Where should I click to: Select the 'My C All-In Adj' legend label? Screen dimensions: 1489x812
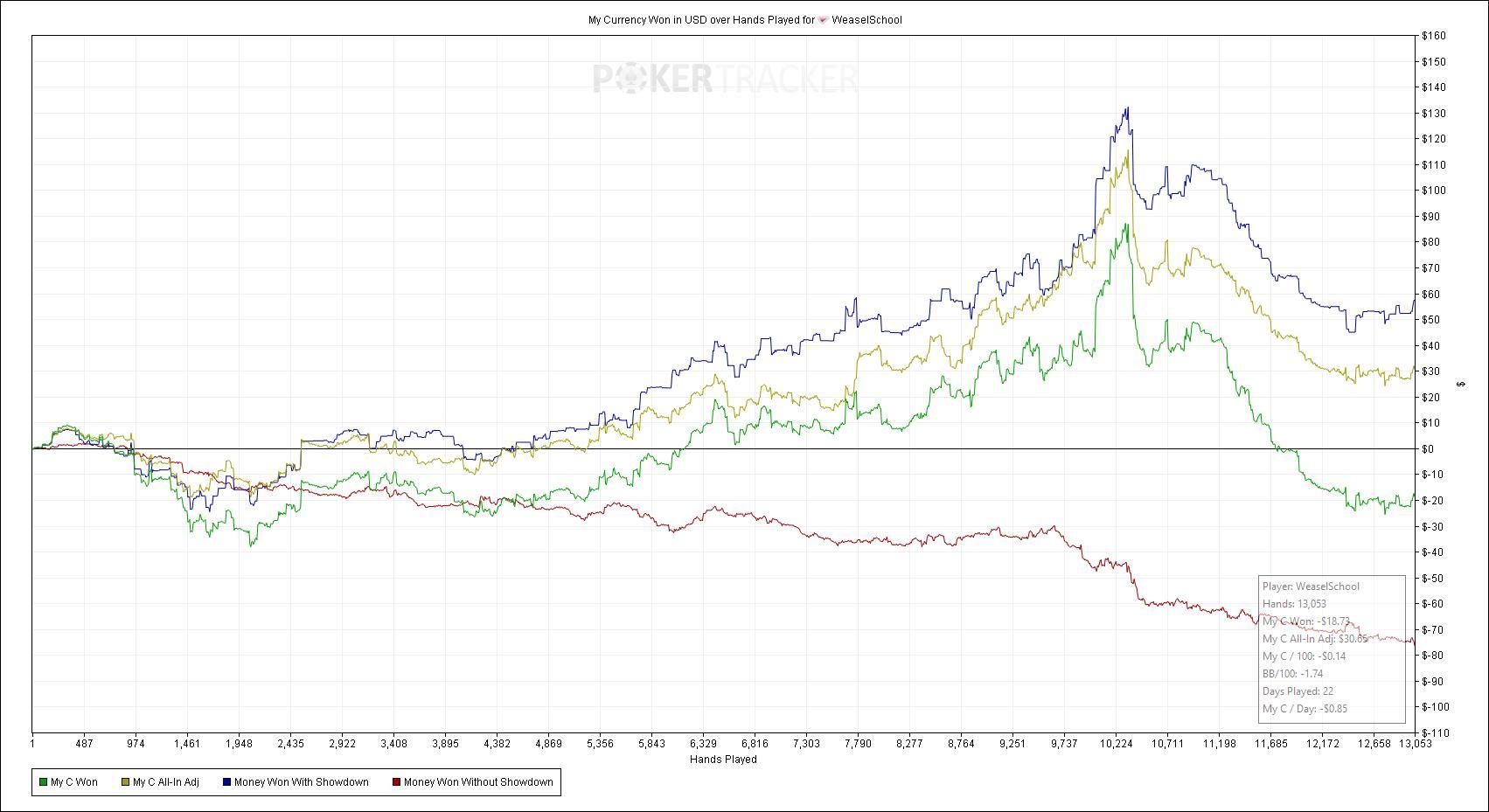point(166,782)
